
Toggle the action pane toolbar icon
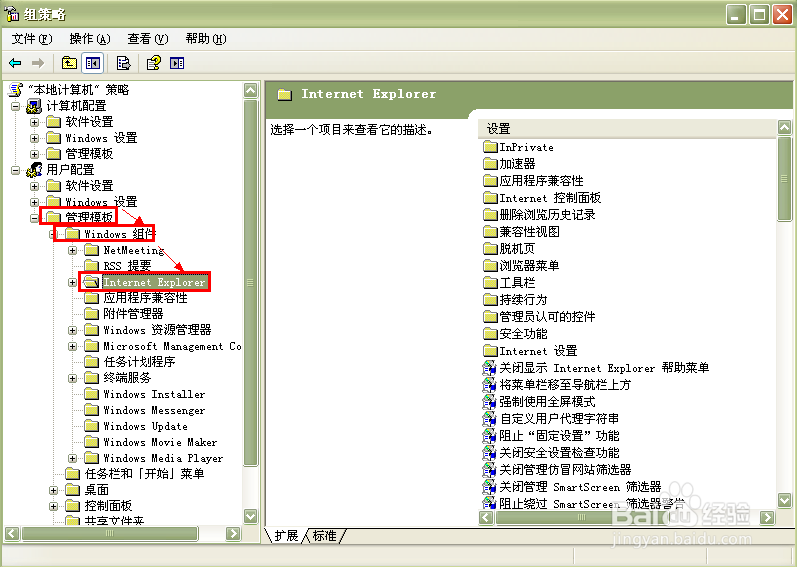point(177,63)
